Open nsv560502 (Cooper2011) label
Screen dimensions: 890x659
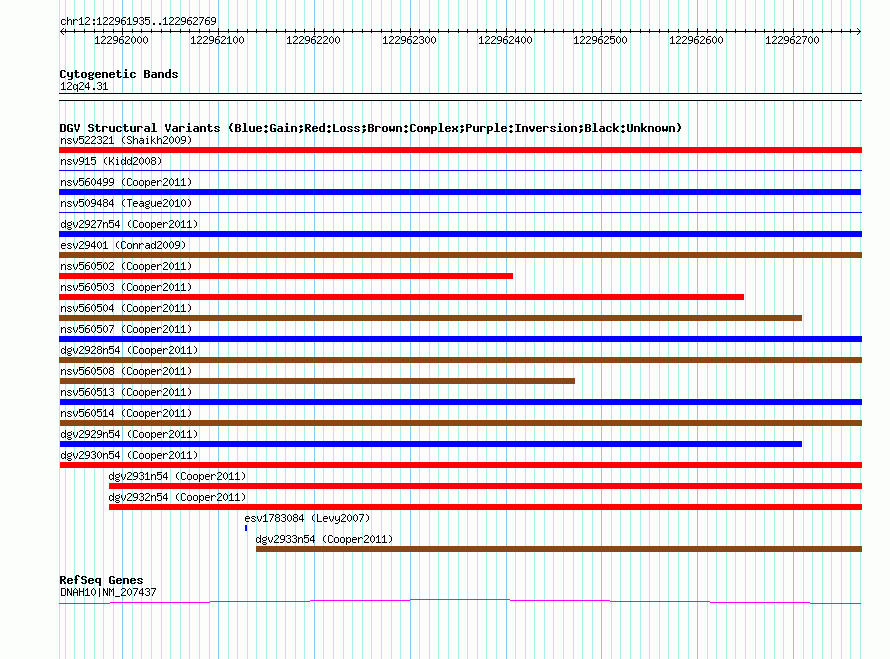pyautogui.click(x=126, y=266)
